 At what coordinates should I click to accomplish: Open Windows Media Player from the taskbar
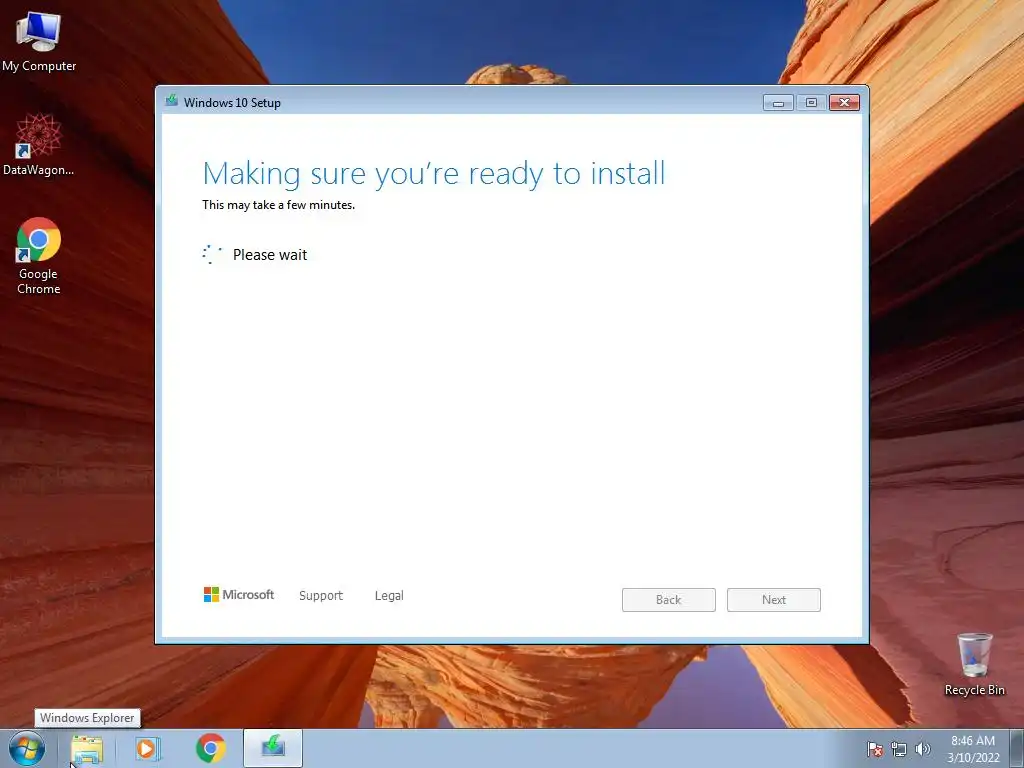tap(148, 748)
